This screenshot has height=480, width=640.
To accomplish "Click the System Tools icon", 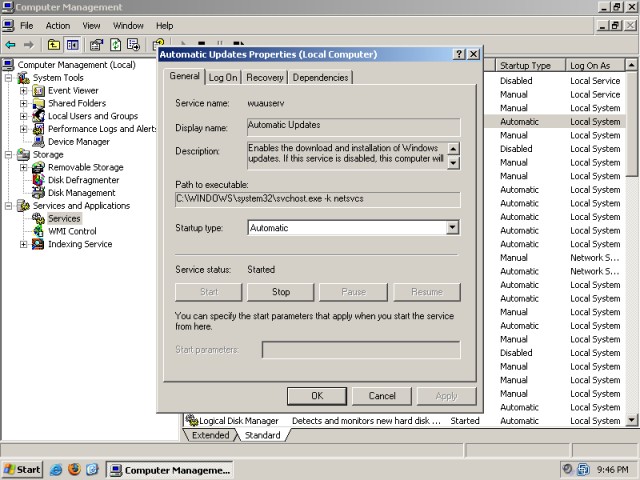I will pyautogui.click(x=23, y=78).
